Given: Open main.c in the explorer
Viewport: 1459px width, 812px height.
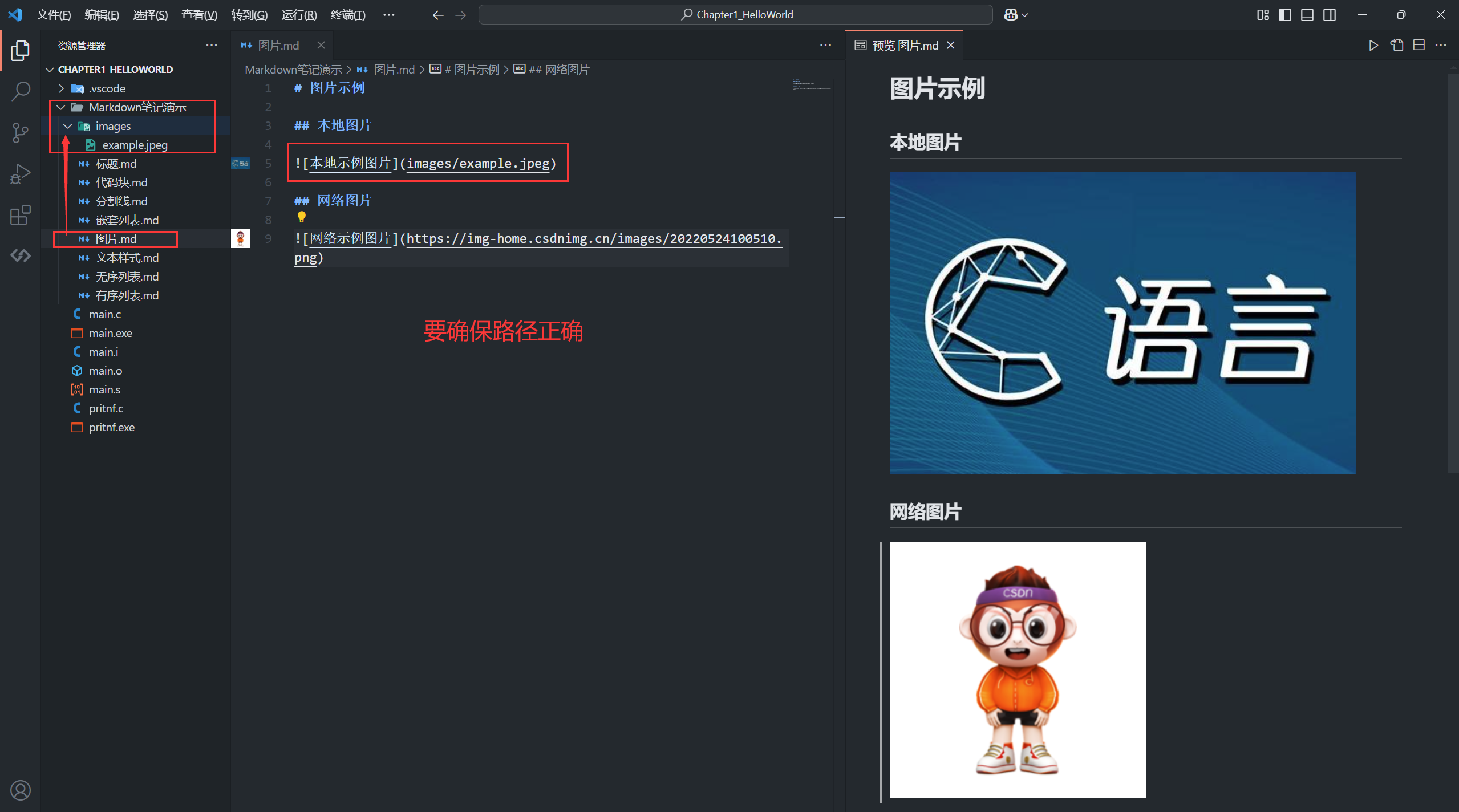Looking at the screenshot, I should point(105,314).
